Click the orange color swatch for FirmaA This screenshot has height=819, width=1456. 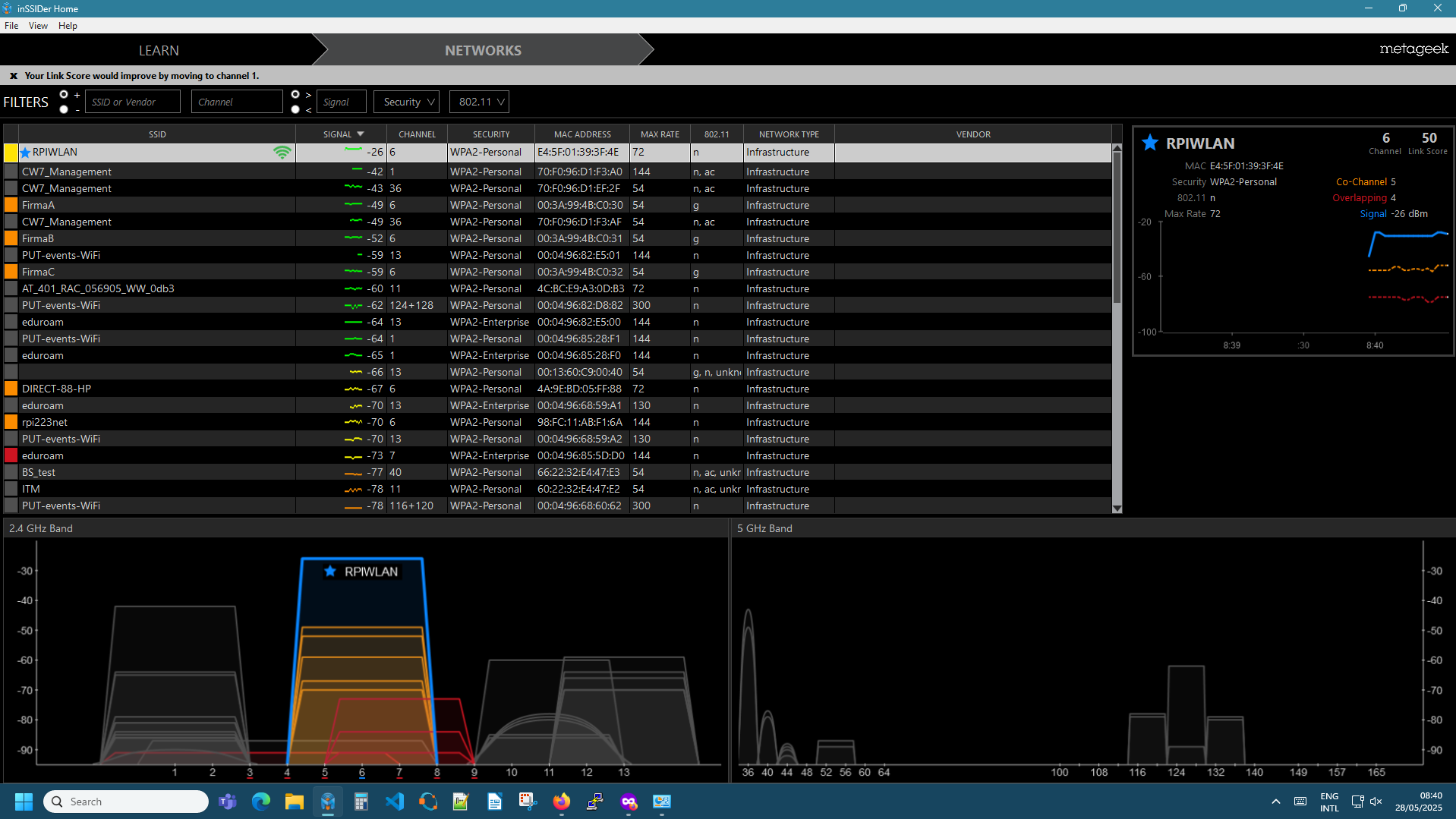click(11, 205)
